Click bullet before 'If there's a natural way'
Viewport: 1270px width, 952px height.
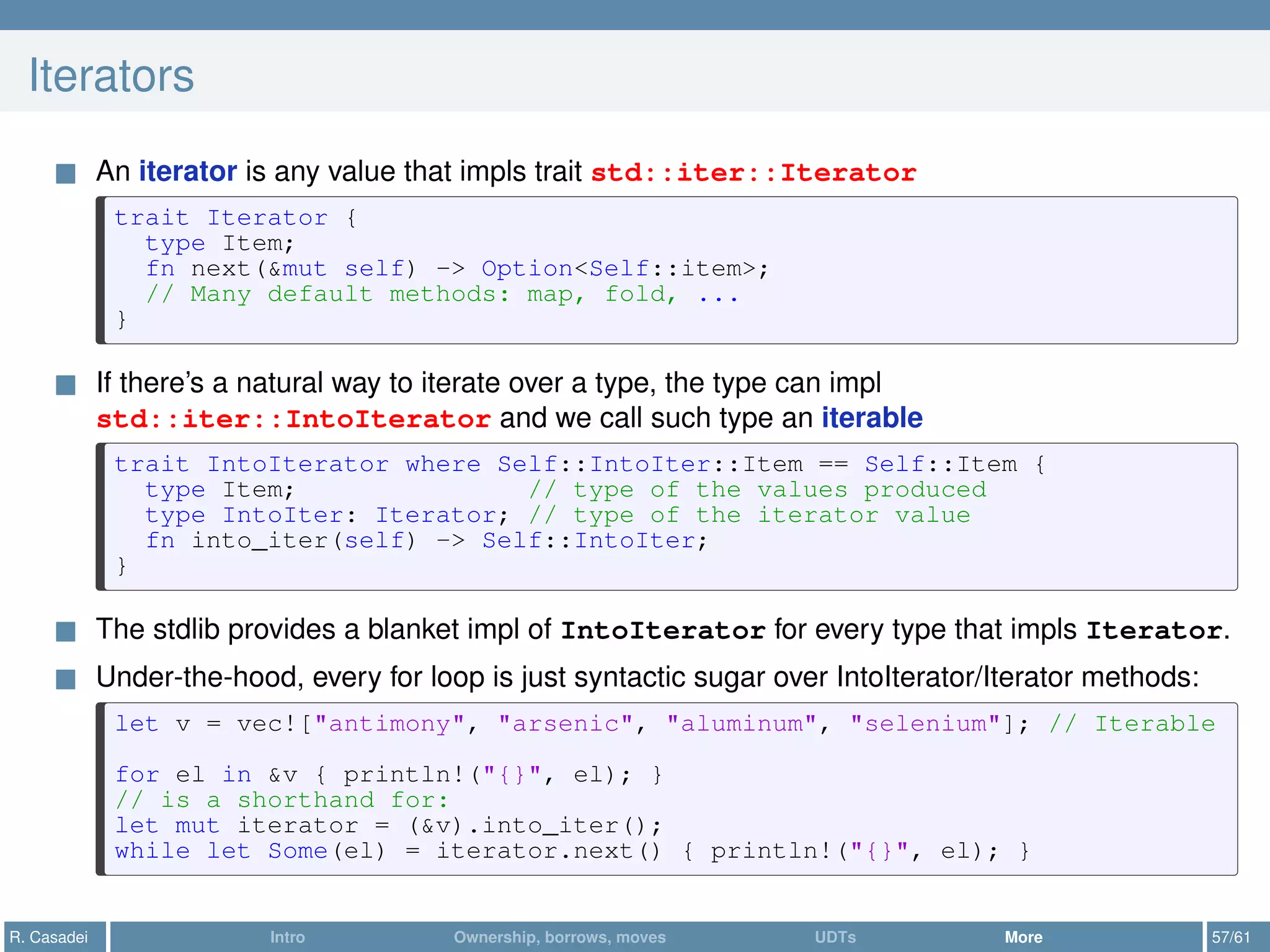click(66, 385)
